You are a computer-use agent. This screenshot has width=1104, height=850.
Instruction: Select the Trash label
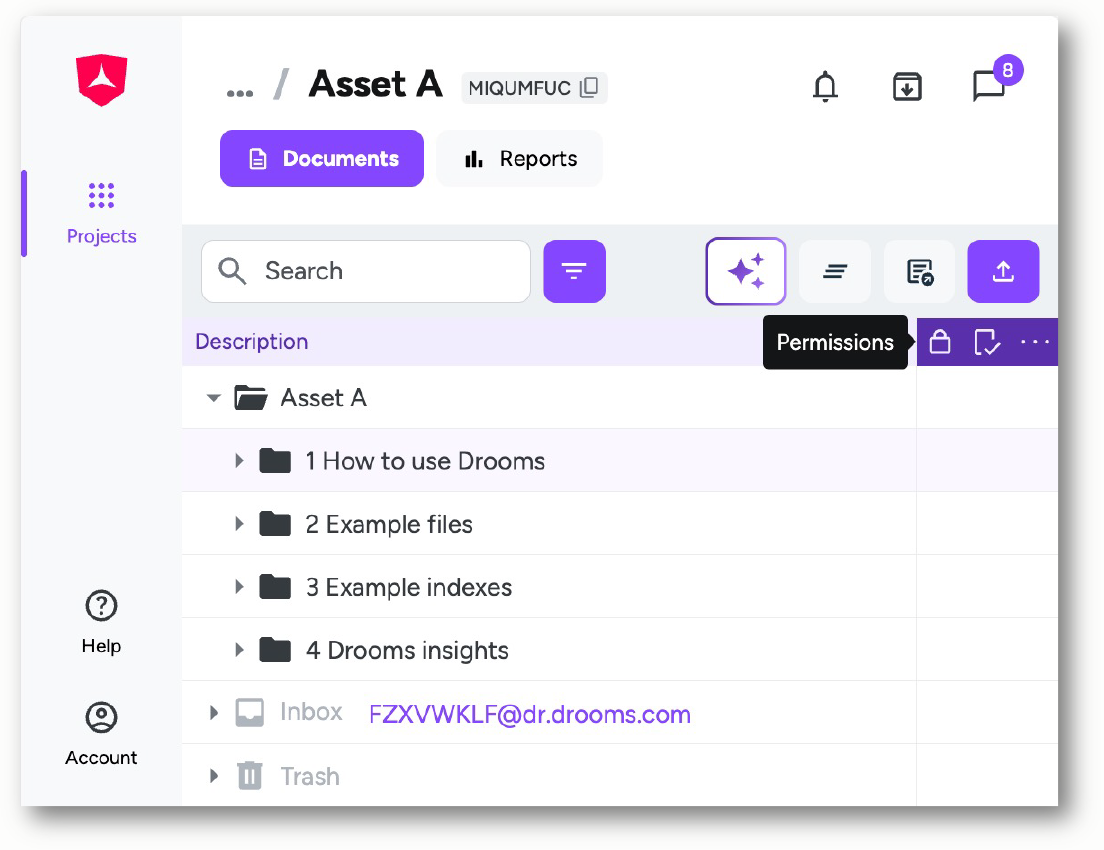[x=310, y=776]
